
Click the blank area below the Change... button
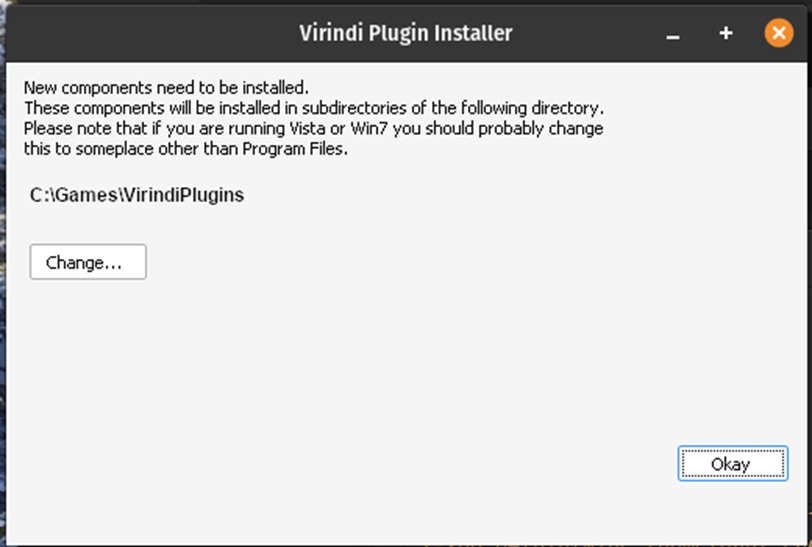(x=88, y=340)
